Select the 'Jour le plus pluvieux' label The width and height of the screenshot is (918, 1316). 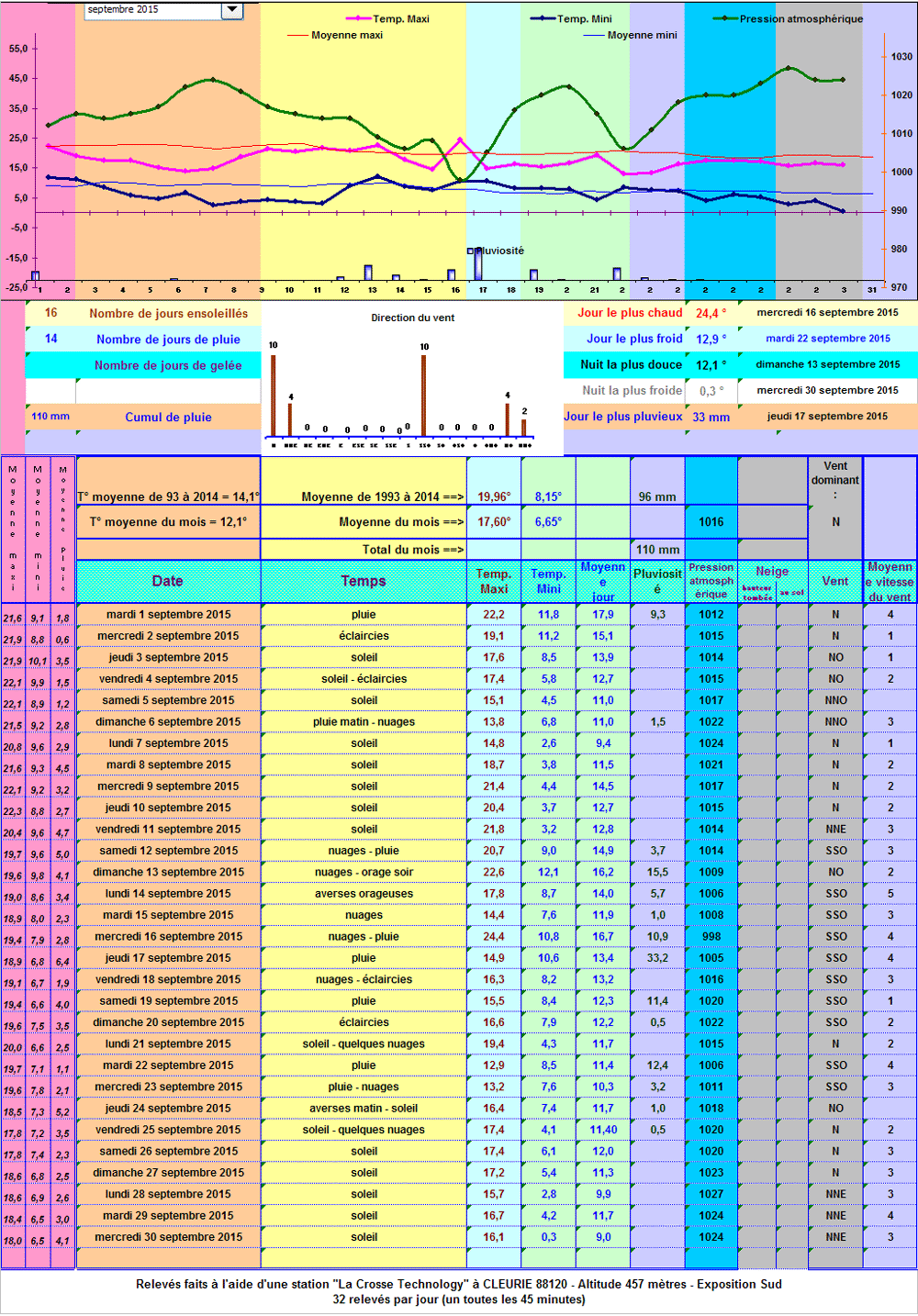point(623,416)
